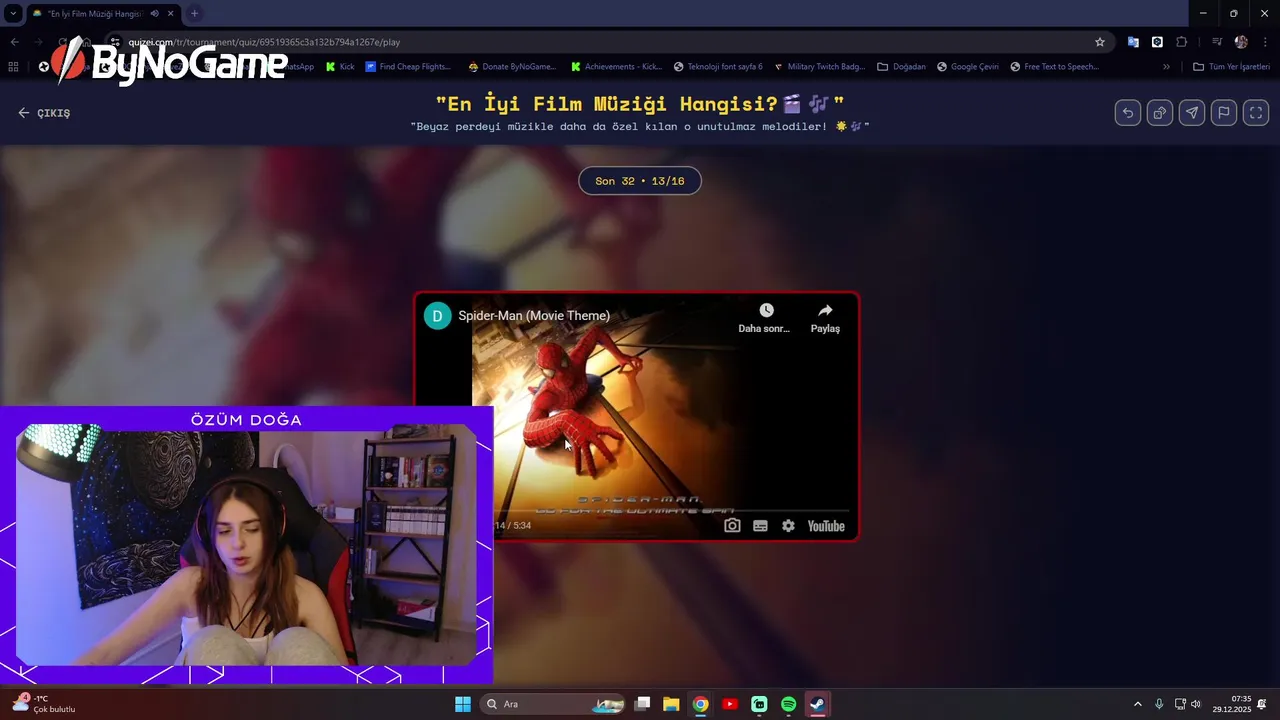Click the Son 32 • 13/16 round indicator
This screenshot has height=720, width=1280.
(640, 181)
